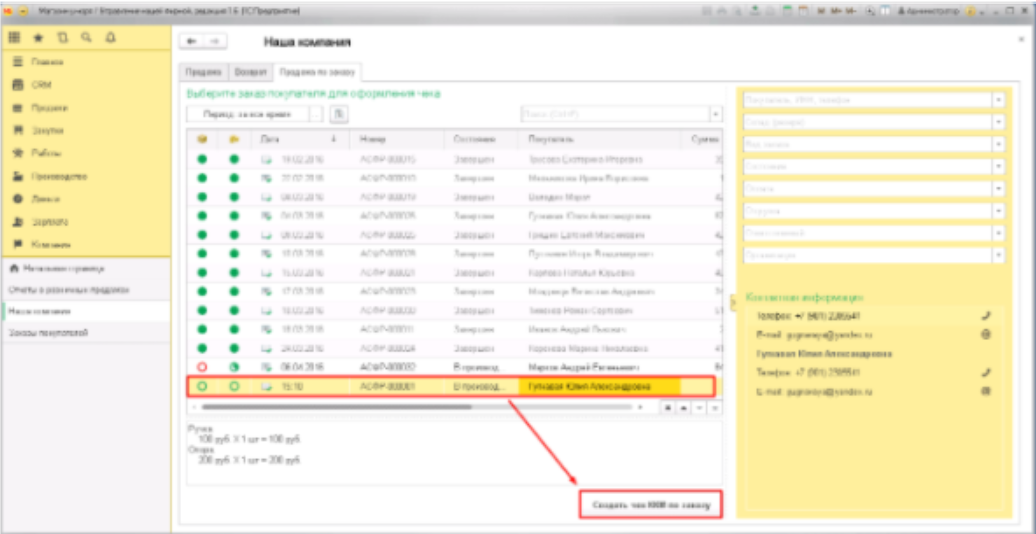Expand the buyer, INN, phone filter dropdown

(998, 100)
